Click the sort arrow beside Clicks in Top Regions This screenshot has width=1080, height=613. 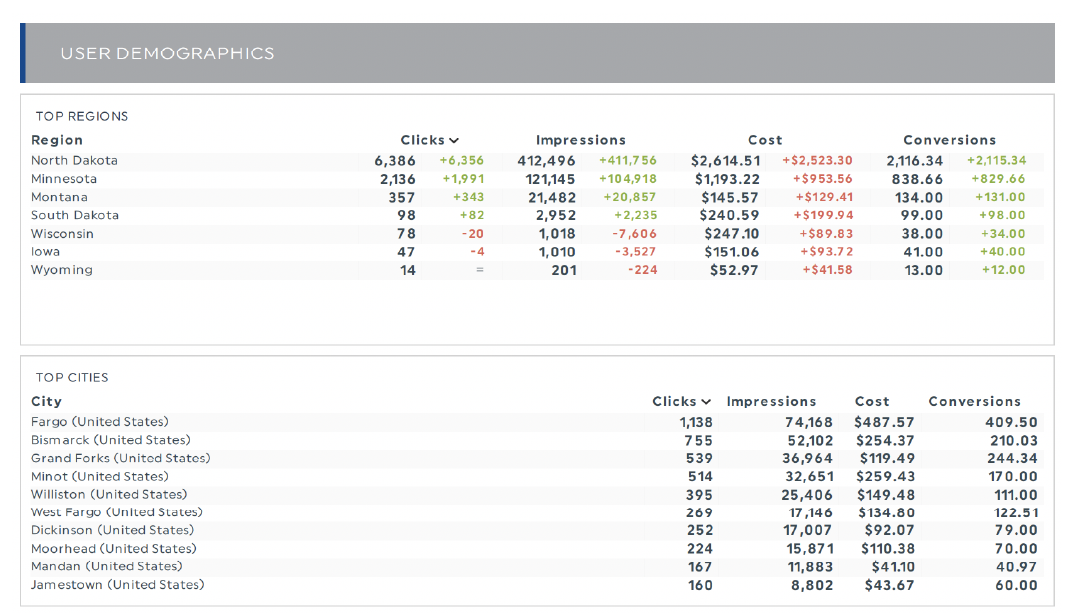454,141
